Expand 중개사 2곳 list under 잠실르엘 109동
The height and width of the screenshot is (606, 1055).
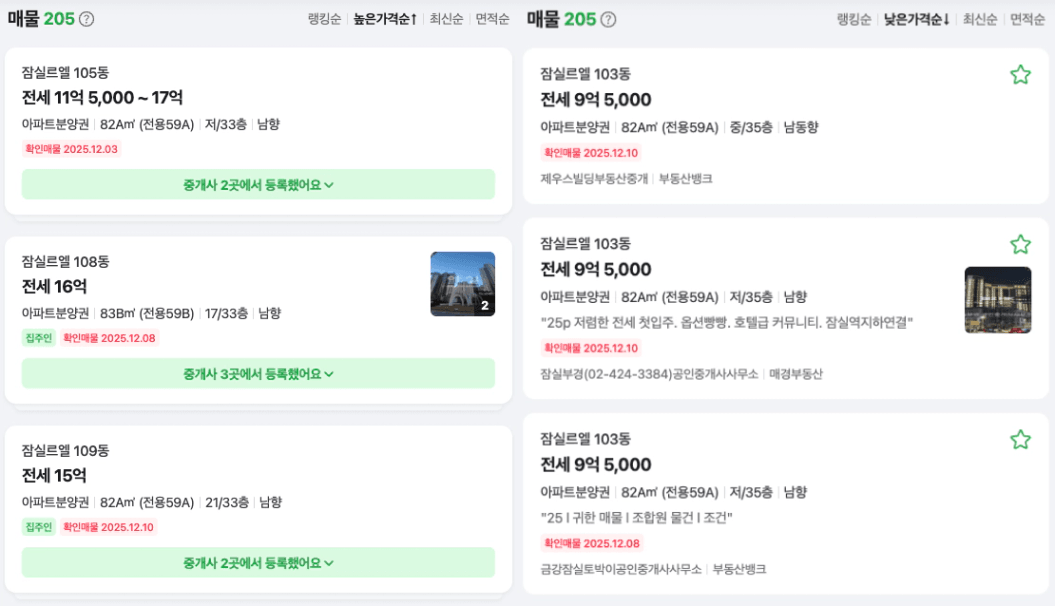point(258,562)
